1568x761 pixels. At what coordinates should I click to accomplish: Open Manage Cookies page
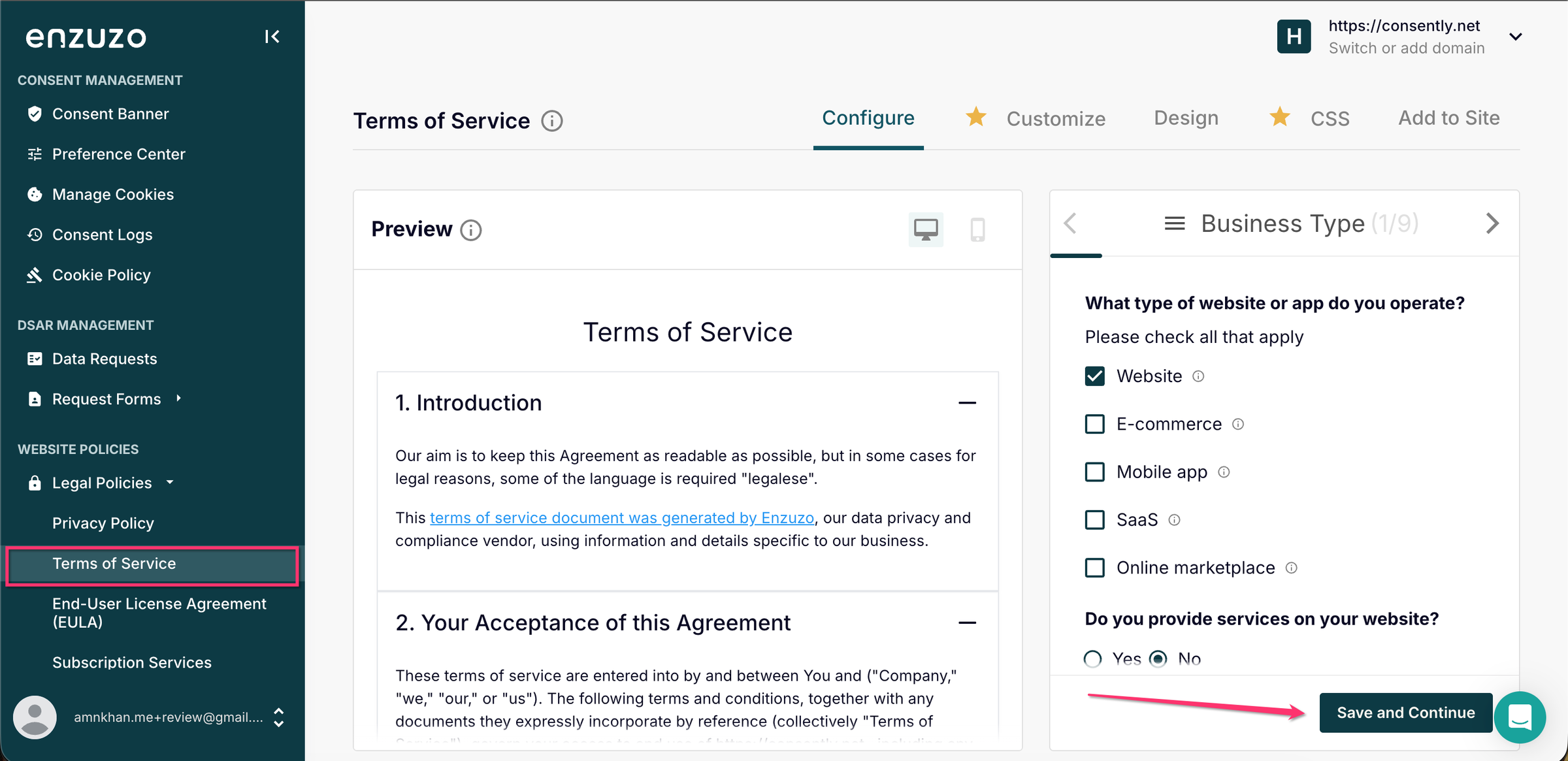pos(113,194)
